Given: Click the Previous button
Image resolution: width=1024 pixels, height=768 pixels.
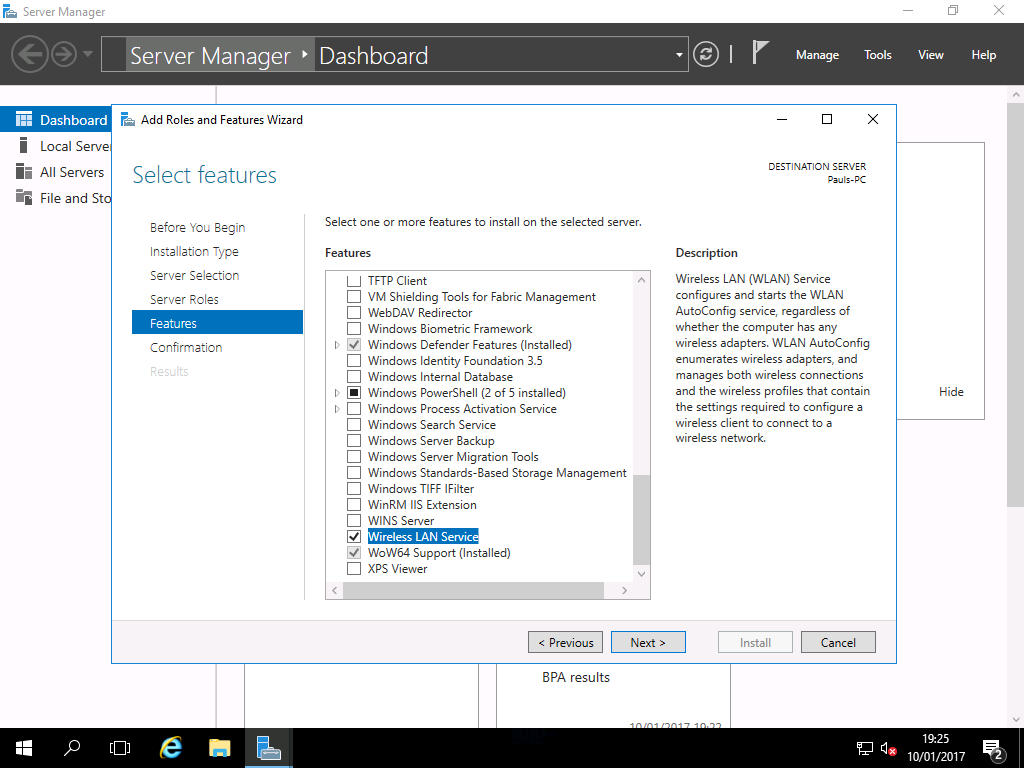Looking at the screenshot, I should pyautogui.click(x=566, y=643).
